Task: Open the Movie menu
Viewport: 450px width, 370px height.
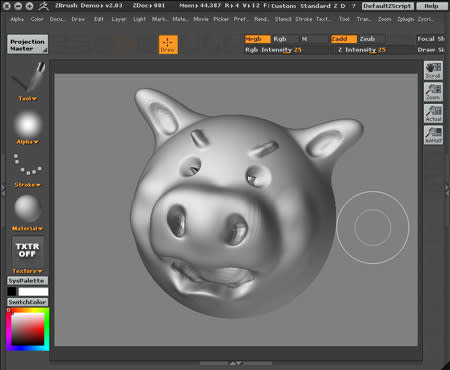Action: pos(201,19)
